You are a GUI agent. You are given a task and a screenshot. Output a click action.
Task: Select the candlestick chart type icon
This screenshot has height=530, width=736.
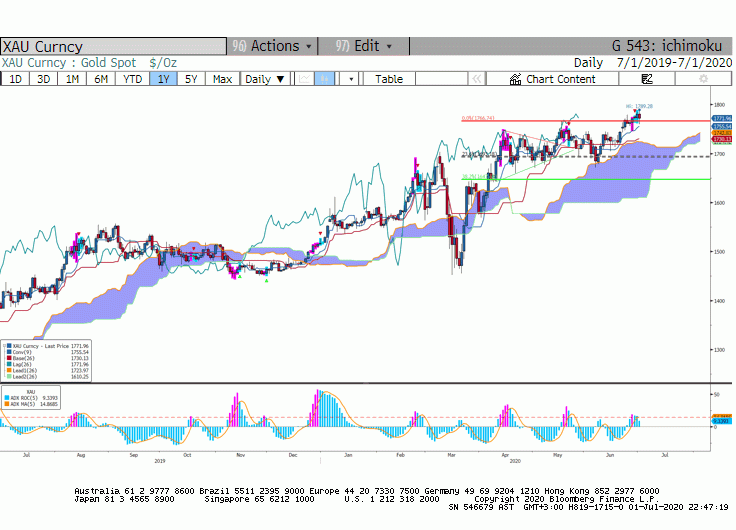click(x=325, y=79)
